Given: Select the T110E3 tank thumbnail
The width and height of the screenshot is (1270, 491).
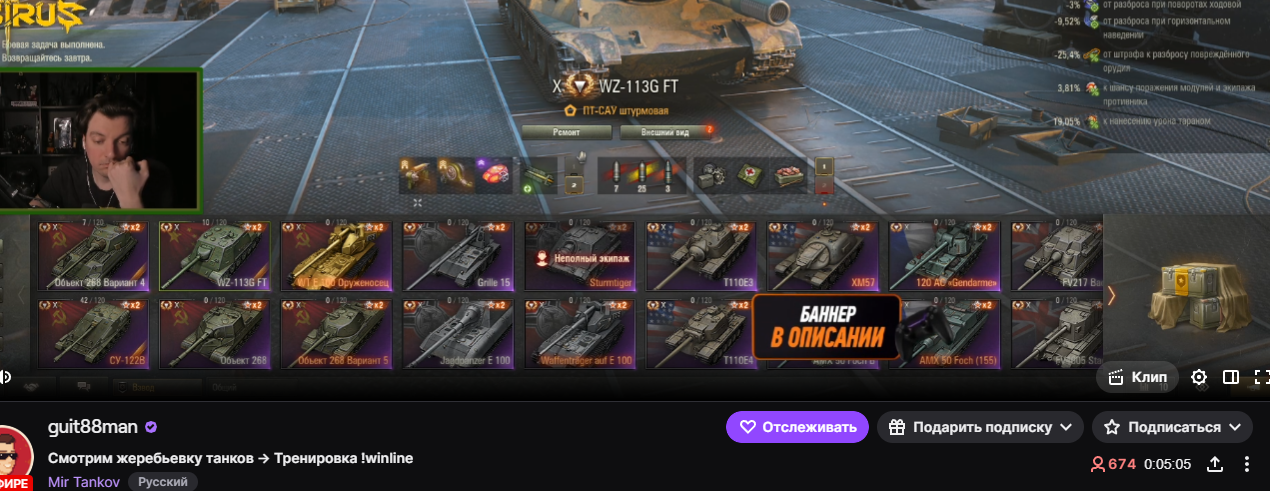Looking at the screenshot, I should point(700,255).
